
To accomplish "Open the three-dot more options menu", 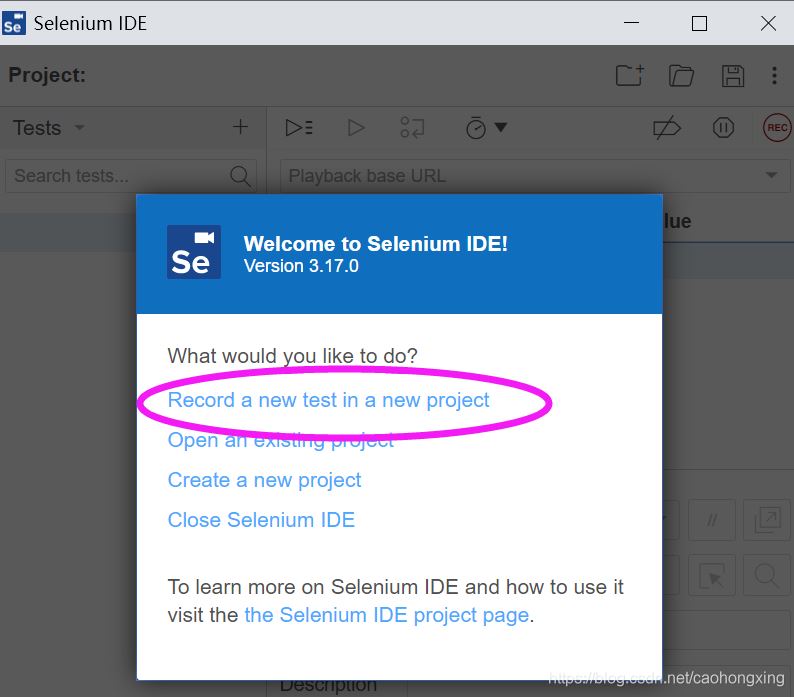I will [774, 75].
